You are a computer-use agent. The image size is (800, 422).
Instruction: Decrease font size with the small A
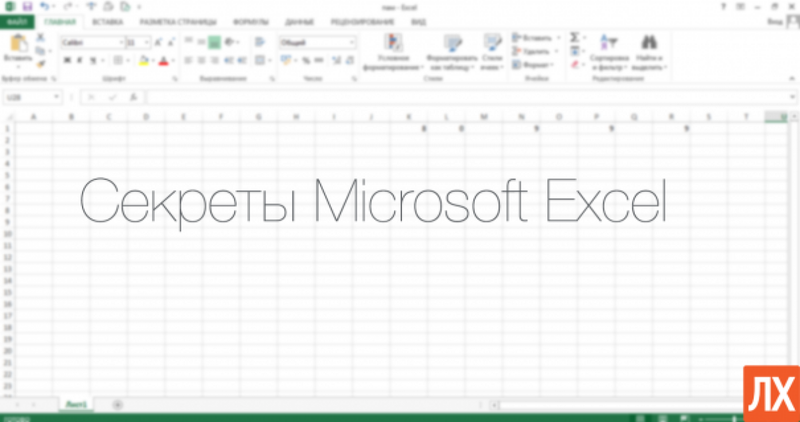pos(171,42)
